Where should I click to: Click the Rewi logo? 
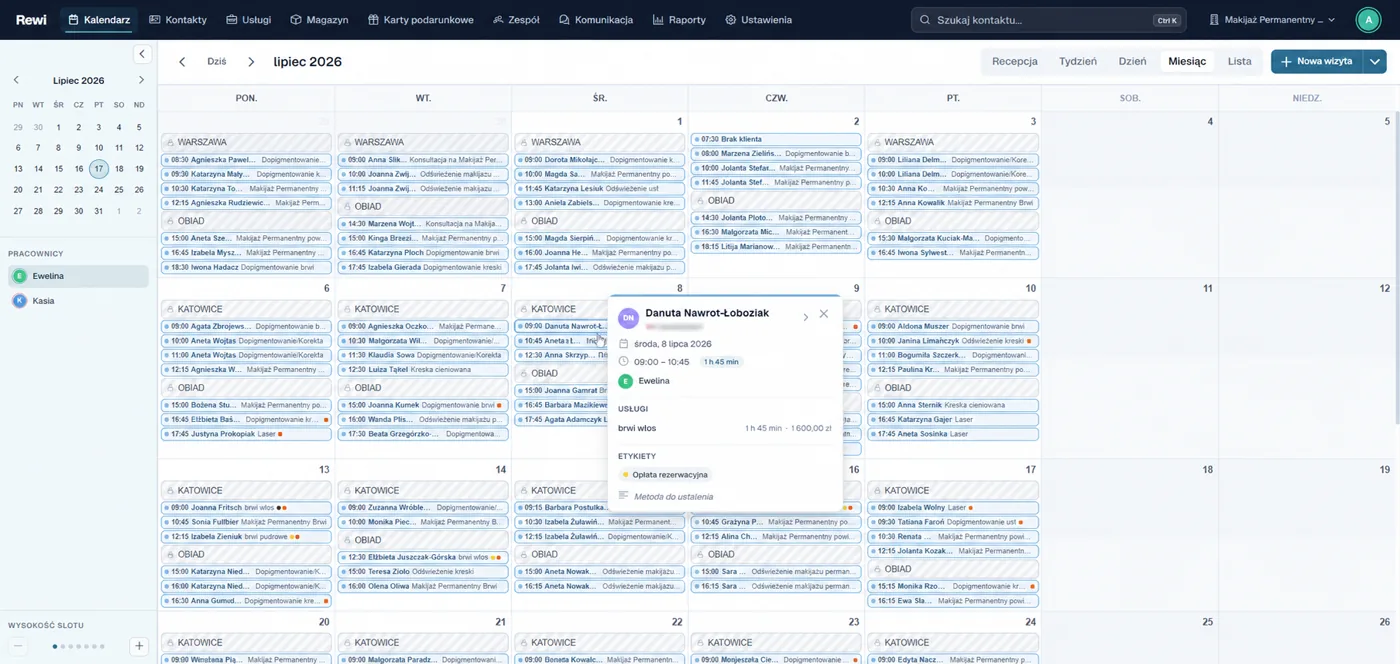[x=31, y=19]
